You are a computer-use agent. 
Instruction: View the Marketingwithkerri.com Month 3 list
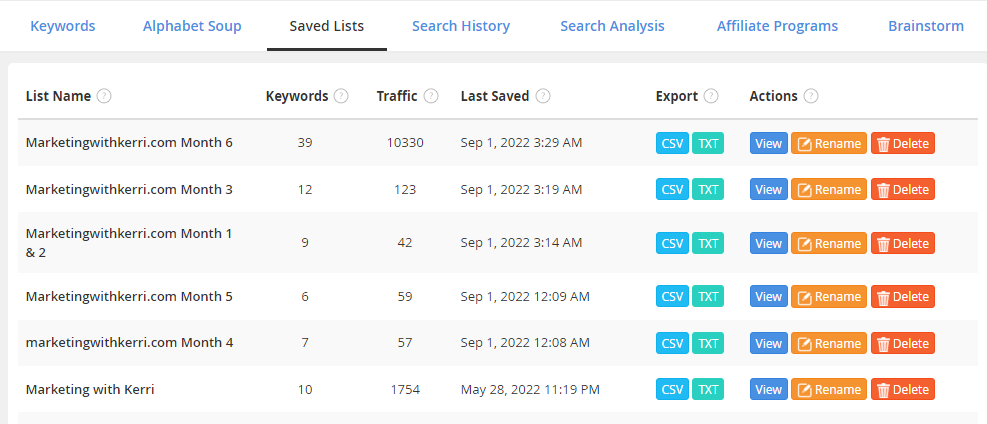point(769,189)
